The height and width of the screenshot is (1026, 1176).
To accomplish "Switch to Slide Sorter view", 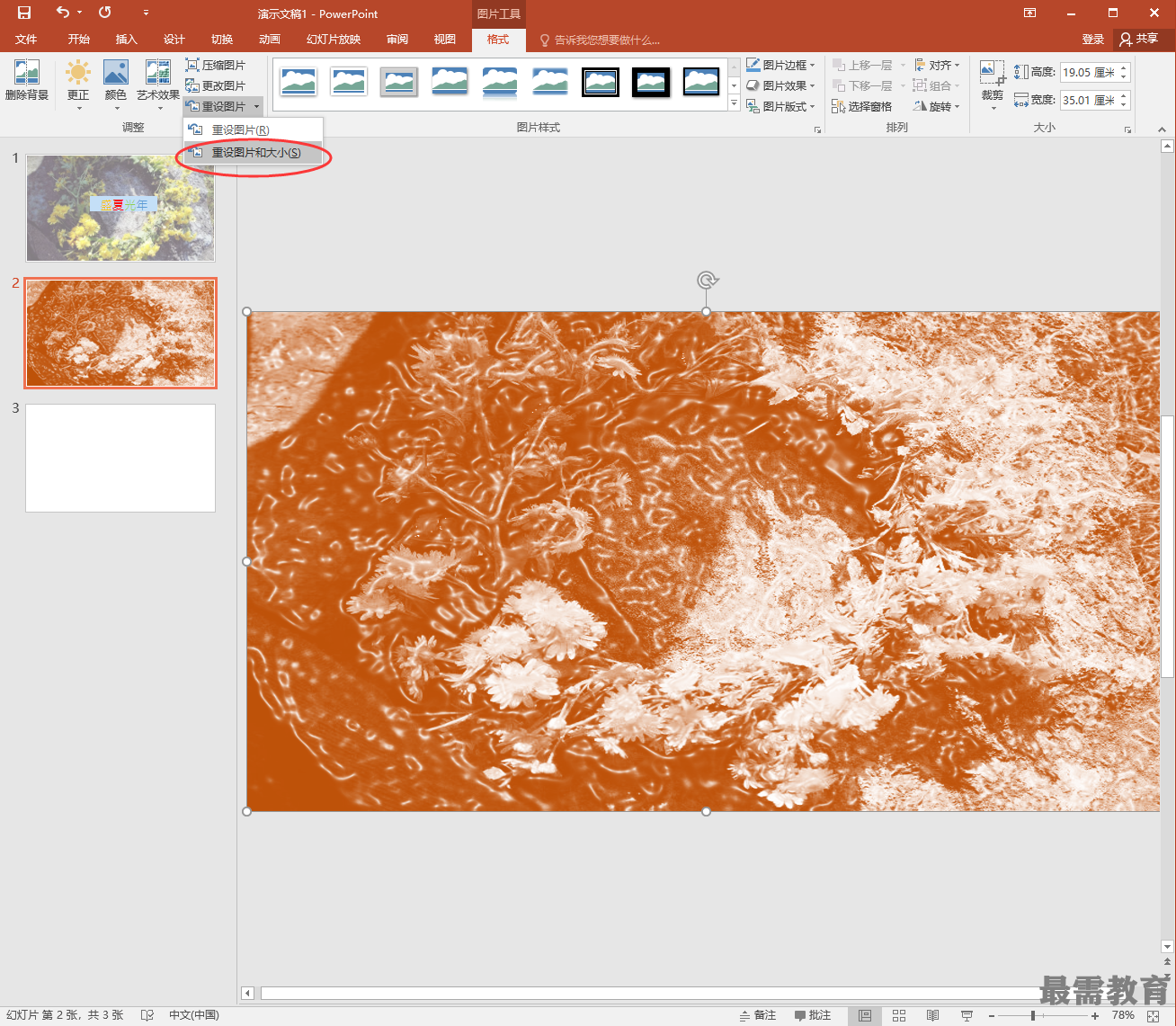I will pos(899,1015).
